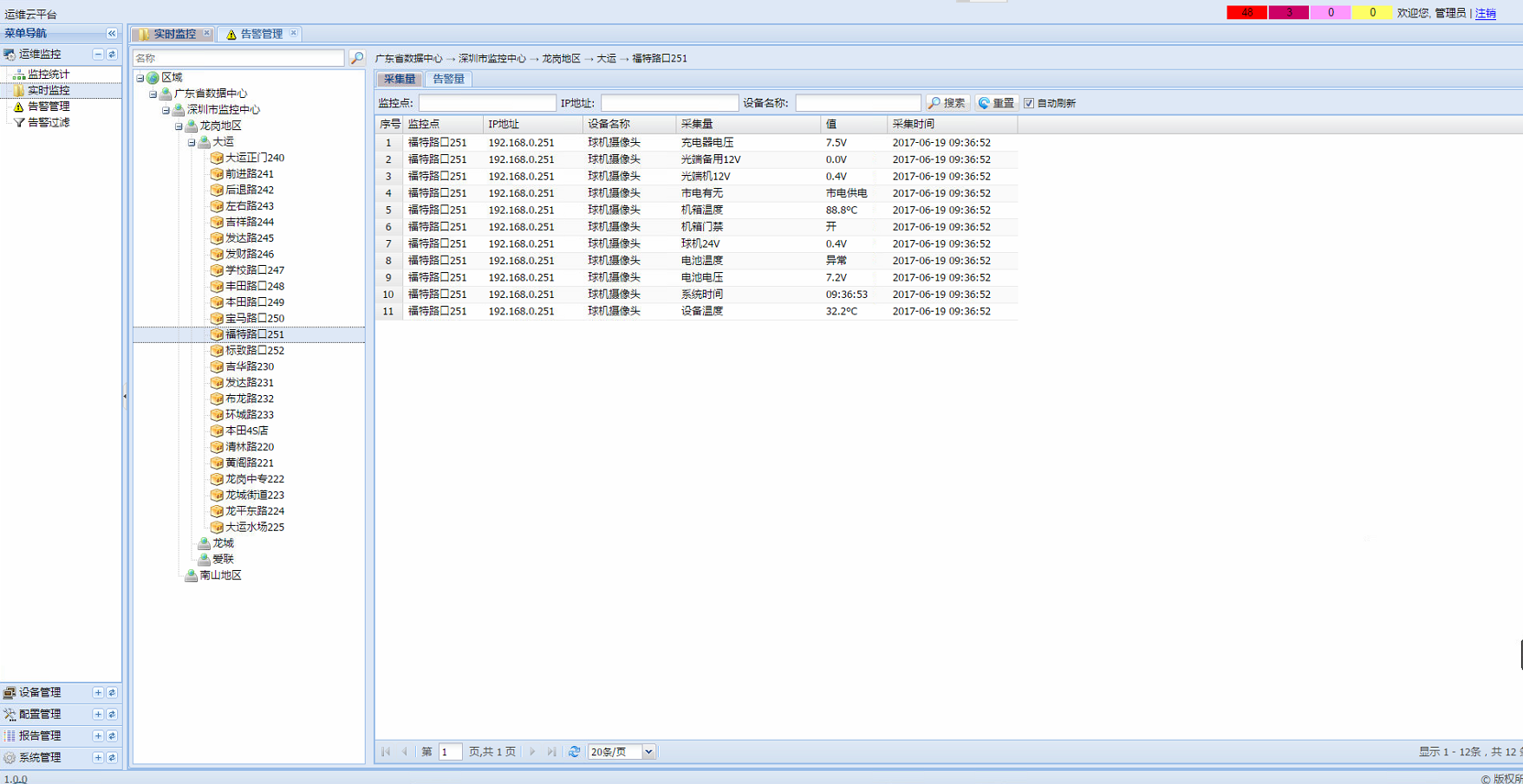Collapse the 广东省数据中心 tree node
This screenshot has width=1523, height=784.
coord(153,94)
